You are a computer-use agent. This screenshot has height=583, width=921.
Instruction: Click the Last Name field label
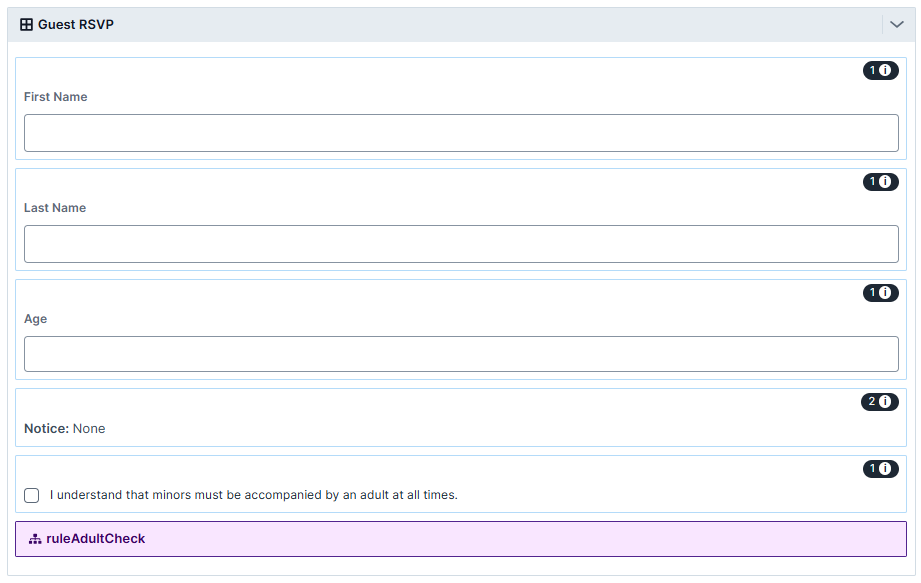55,208
